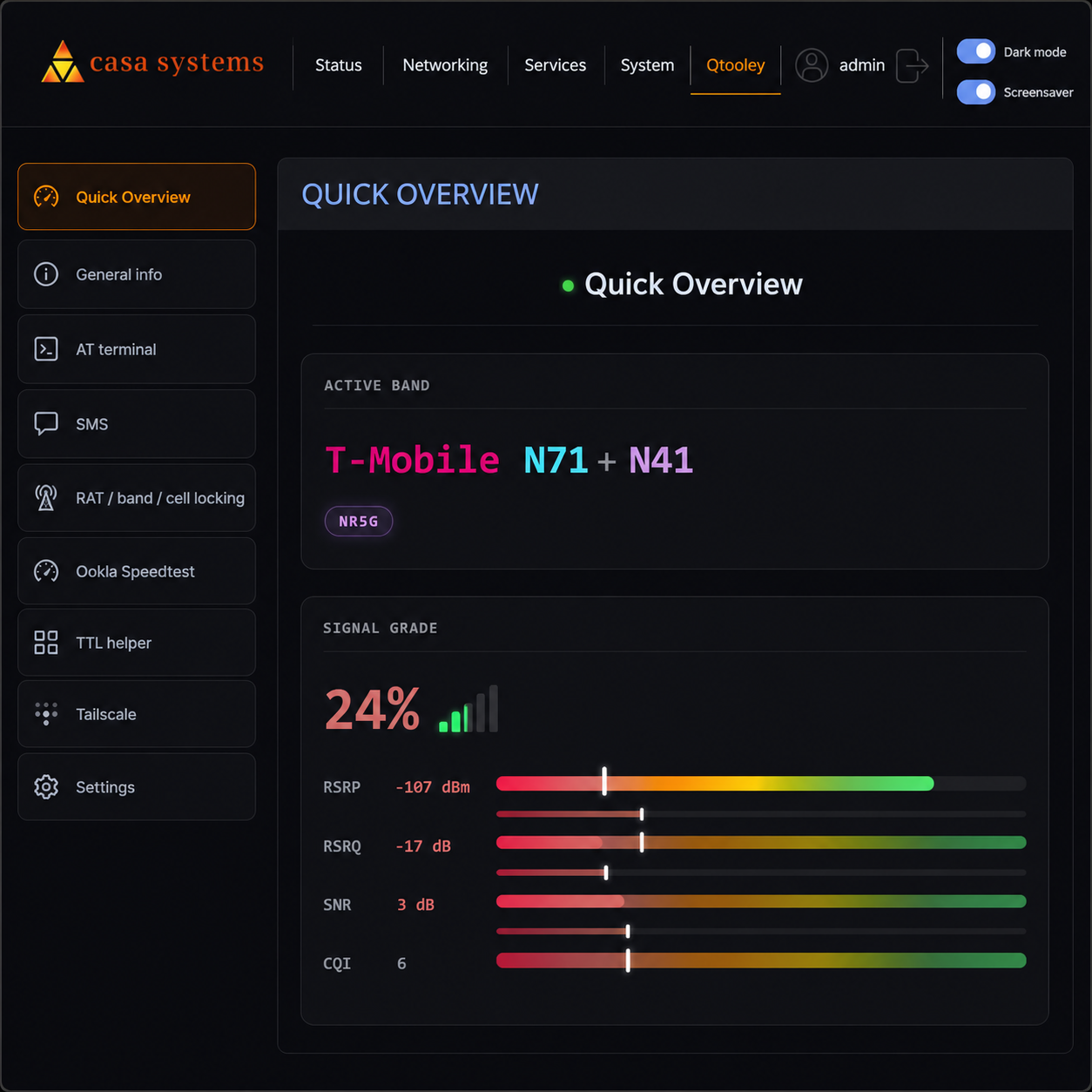Click the green status dot beside Quick Overview
1092x1092 pixels.
point(568,286)
